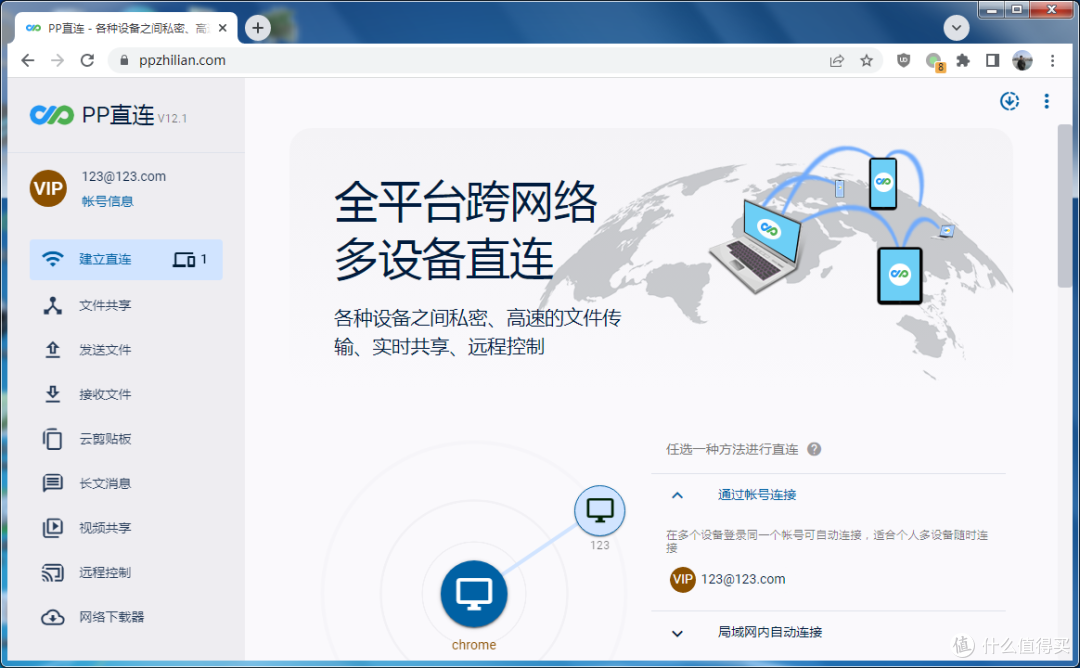
Task: Open extension with badge 8
Action: click(x=934, y=61)
